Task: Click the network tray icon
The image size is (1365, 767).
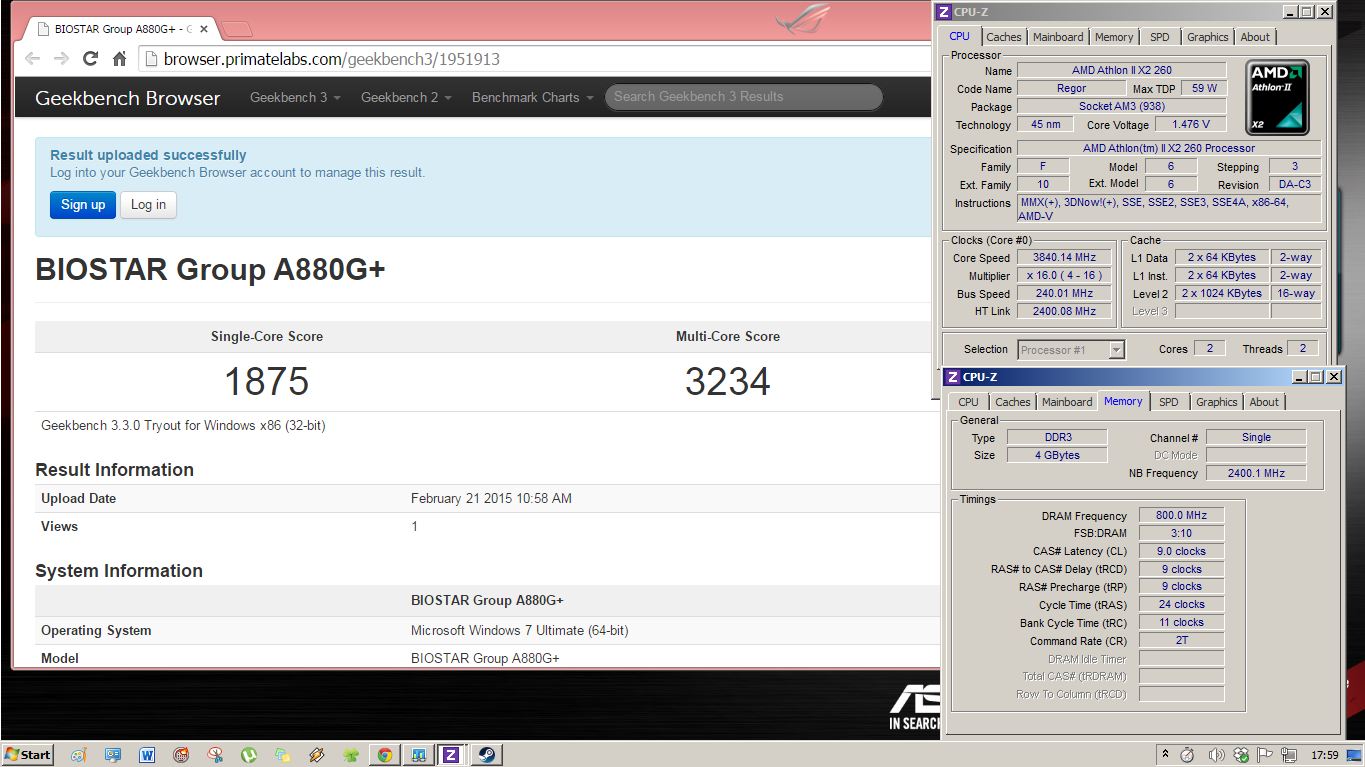Action: [1289, 755]
